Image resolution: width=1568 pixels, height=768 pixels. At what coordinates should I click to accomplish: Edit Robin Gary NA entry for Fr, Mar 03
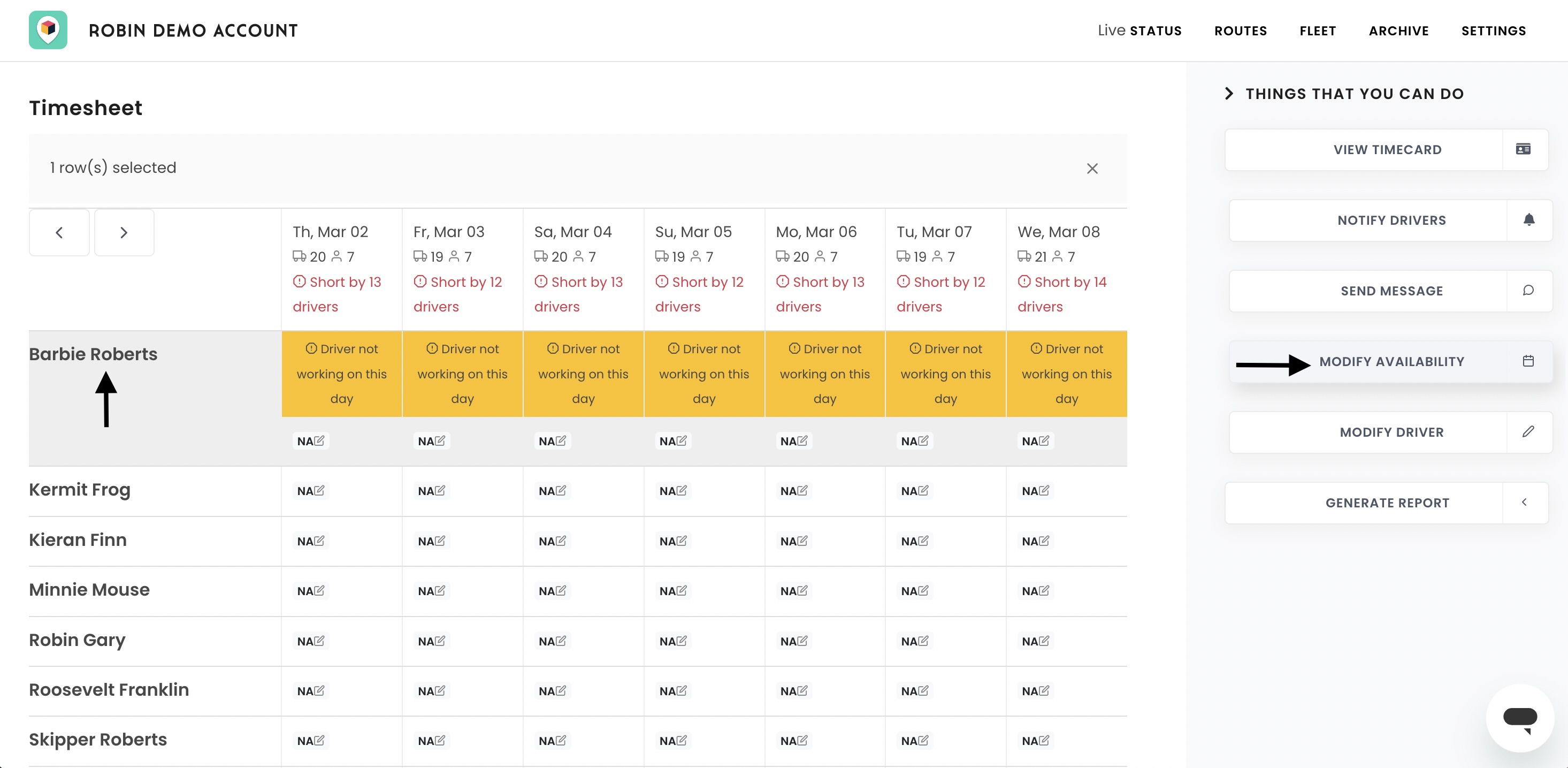pos(432,641)
